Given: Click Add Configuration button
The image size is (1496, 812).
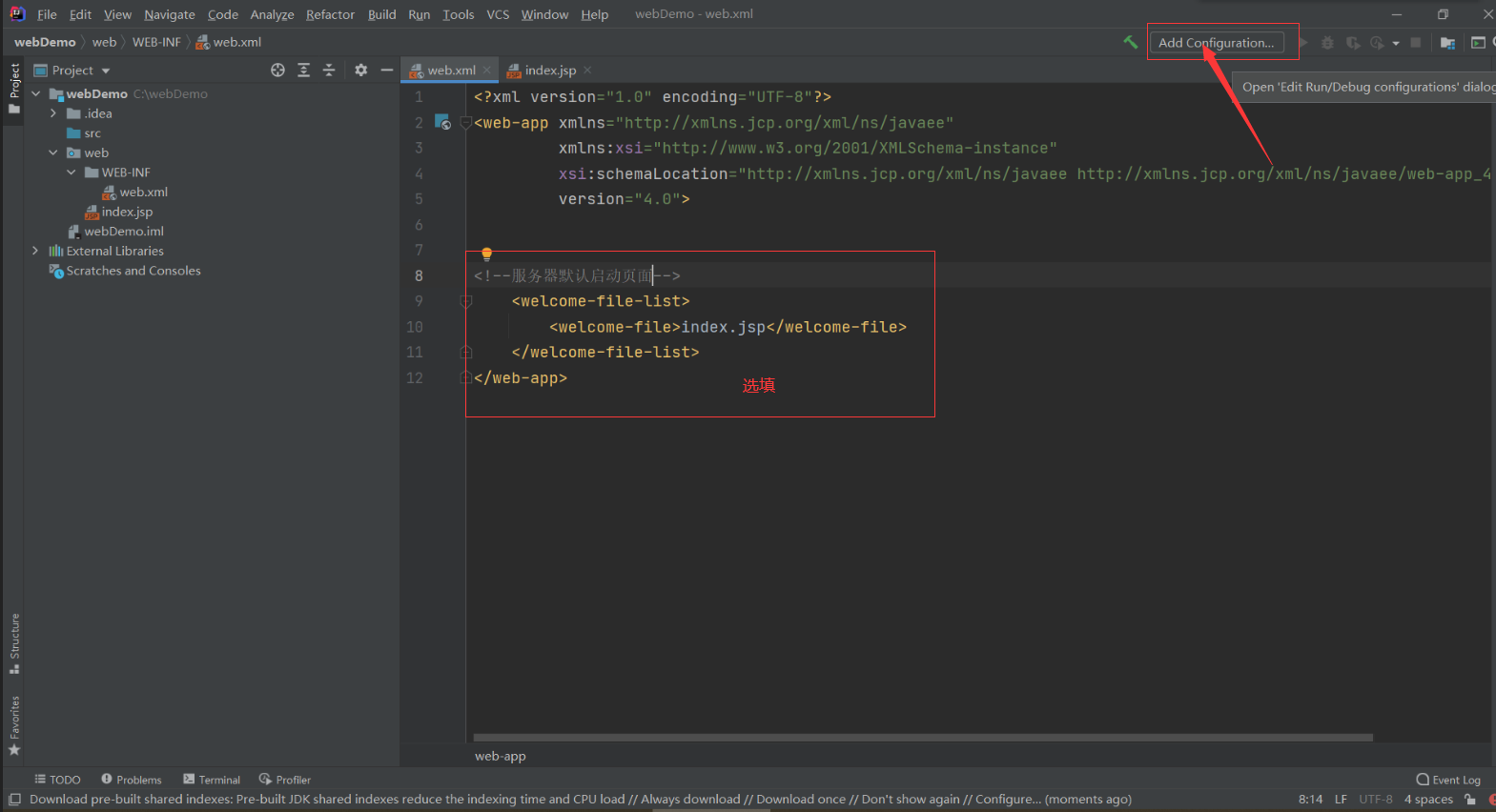Looking at the screenshot, I should pos(1216,43).
